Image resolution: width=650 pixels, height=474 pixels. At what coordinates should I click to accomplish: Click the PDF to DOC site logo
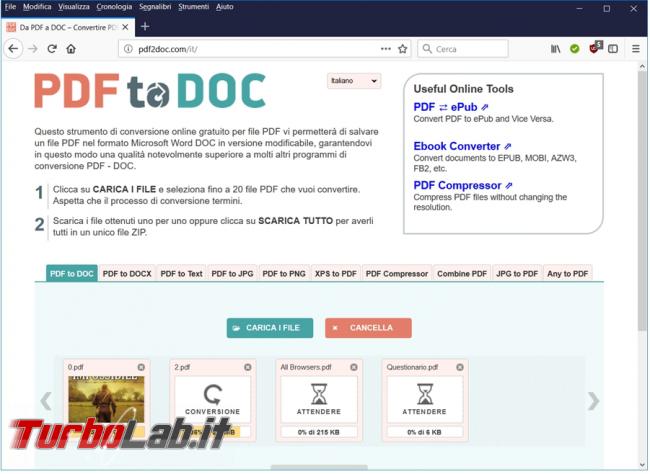(150, 91)
